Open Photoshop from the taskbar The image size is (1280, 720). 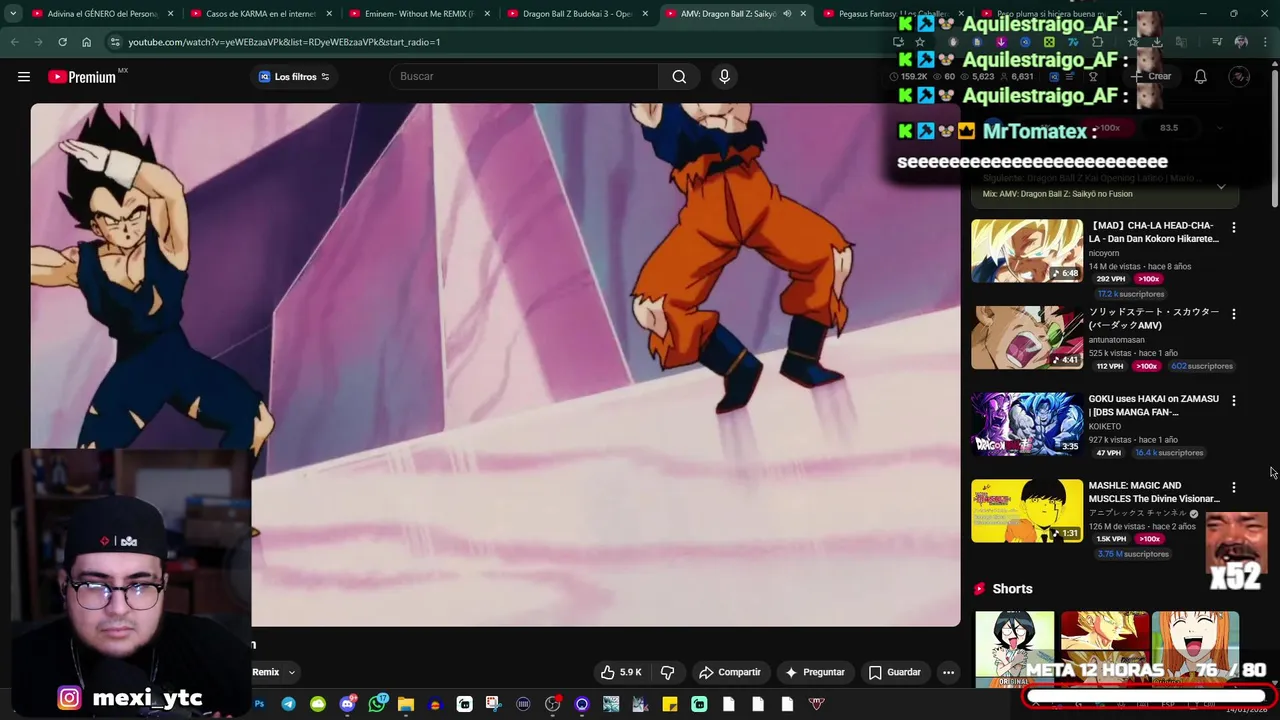click(259, 704)
